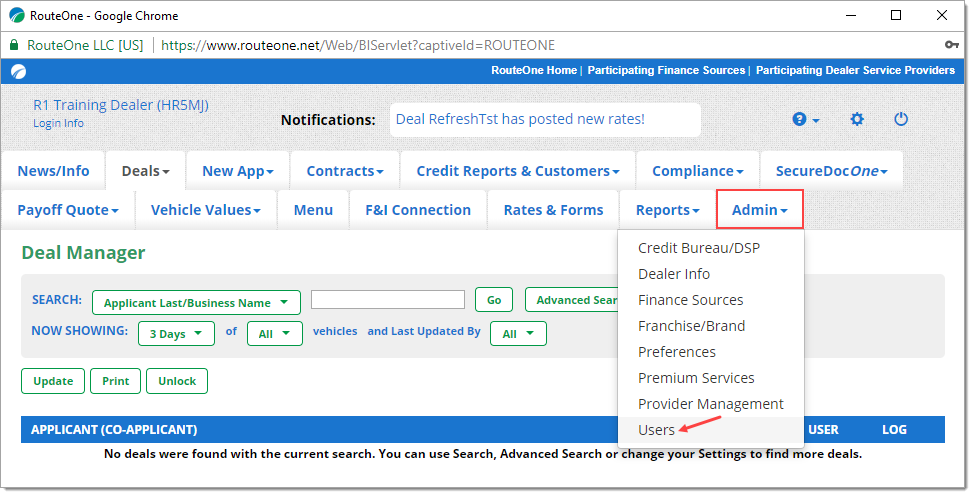Expand the SecureDocOne menu

(831, 171)
